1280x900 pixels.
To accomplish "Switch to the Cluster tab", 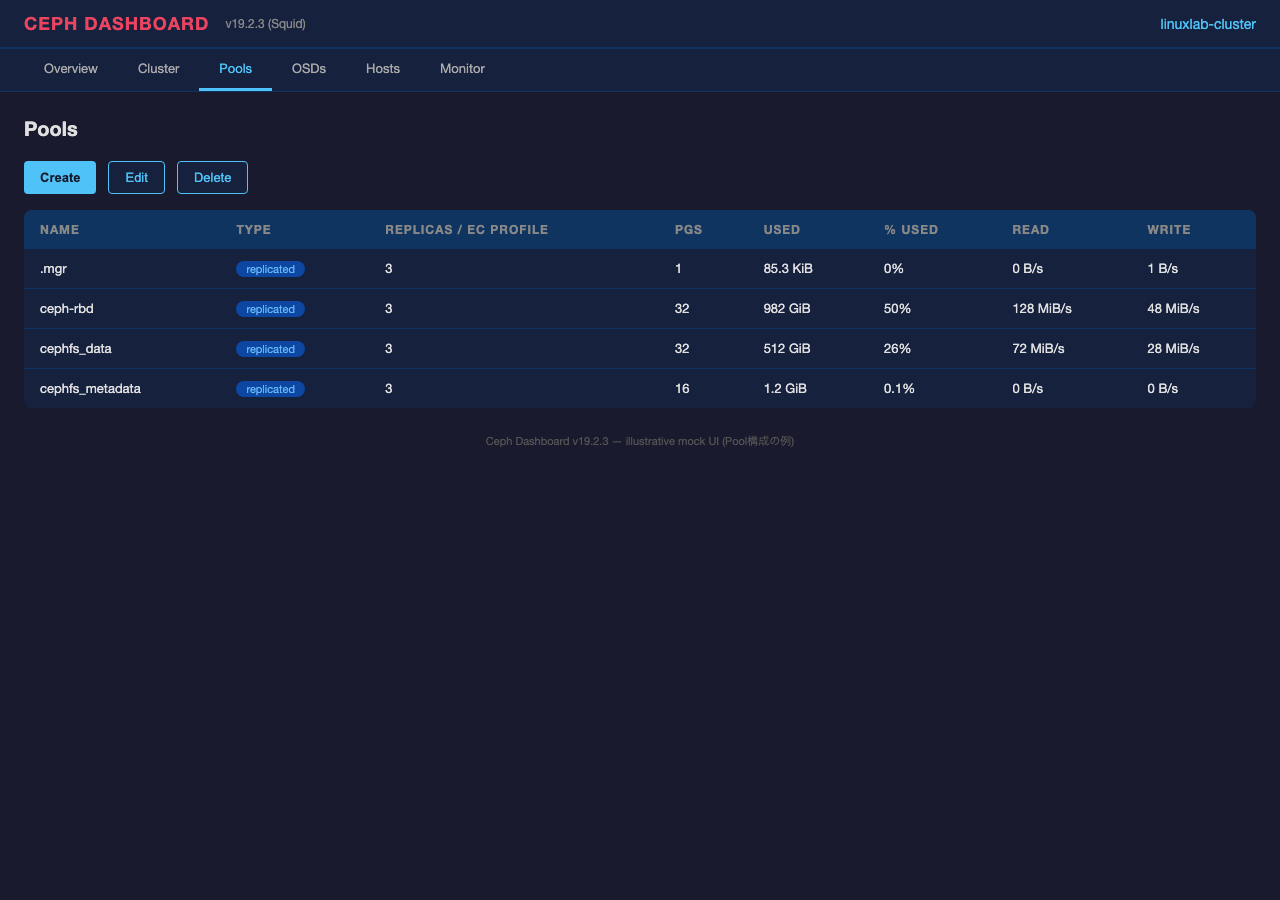I will [x=159, y=69].
